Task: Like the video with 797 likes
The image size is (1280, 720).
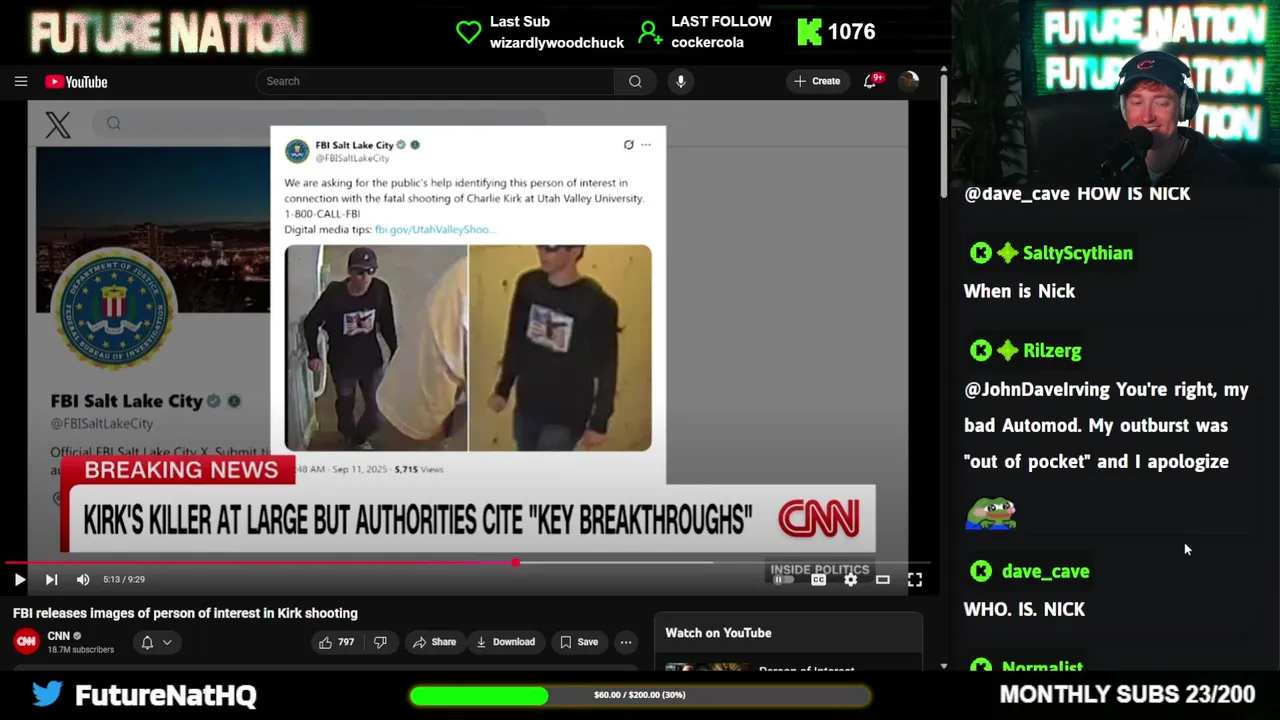Action: coord(336,642)
